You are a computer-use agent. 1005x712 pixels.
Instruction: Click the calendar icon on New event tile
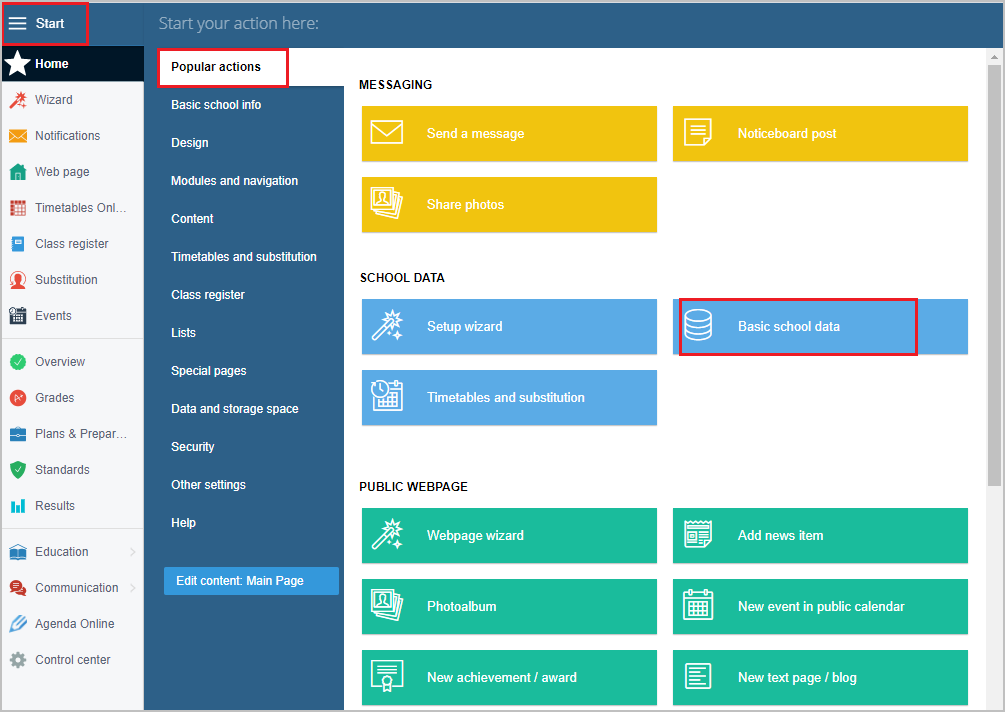[x=698, y=604]
